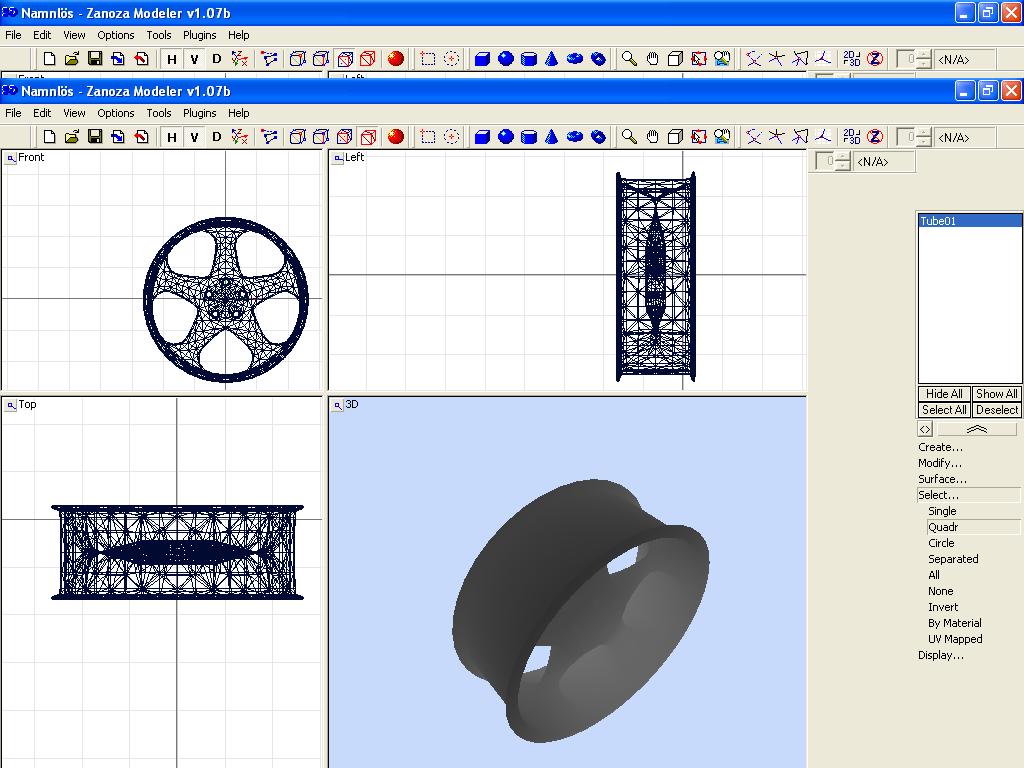Toggle the H axis lock in front toolbar

(172, 137)
